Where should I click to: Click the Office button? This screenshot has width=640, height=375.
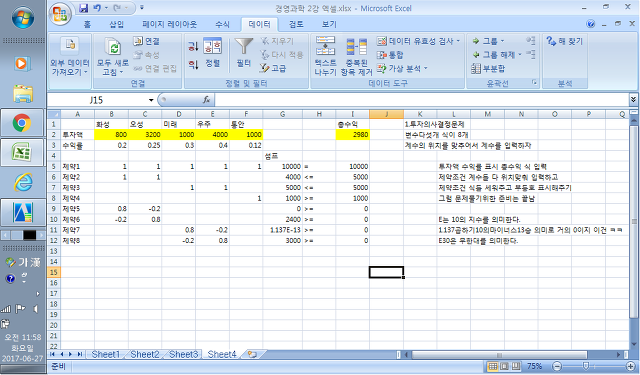(x=60, y=15)
